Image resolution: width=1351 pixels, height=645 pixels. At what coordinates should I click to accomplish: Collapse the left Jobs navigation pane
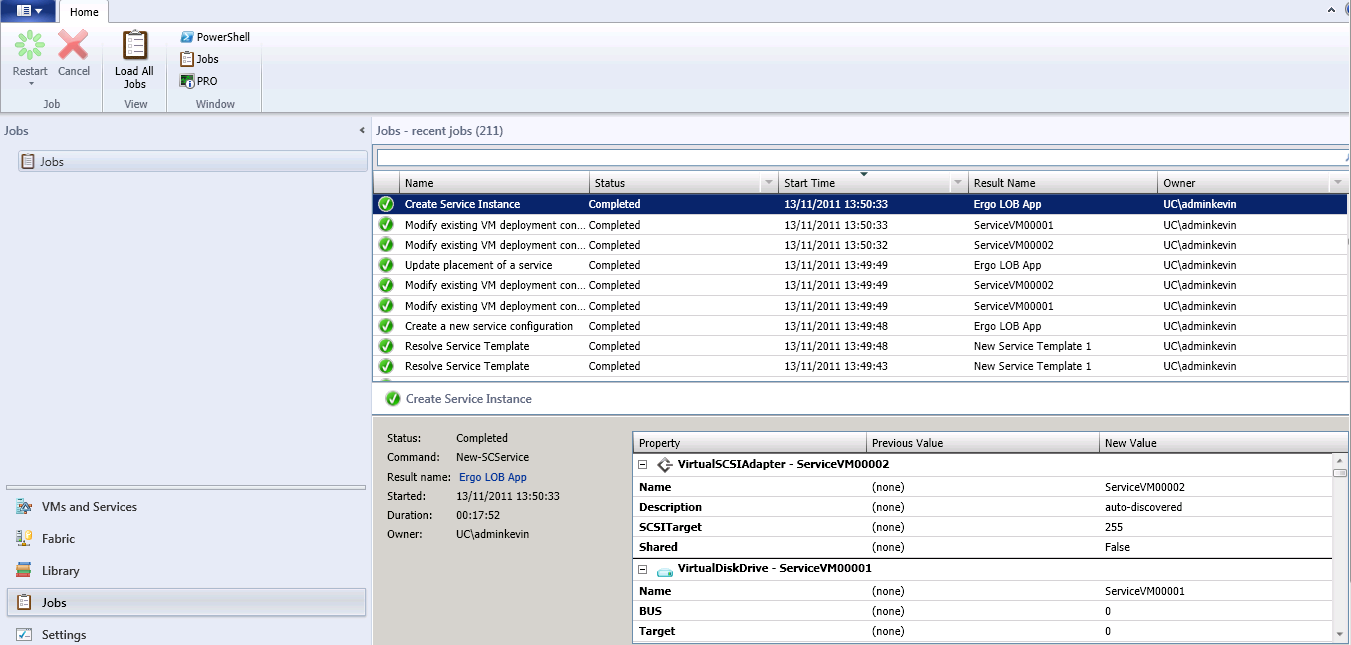[x=361, y=130]
